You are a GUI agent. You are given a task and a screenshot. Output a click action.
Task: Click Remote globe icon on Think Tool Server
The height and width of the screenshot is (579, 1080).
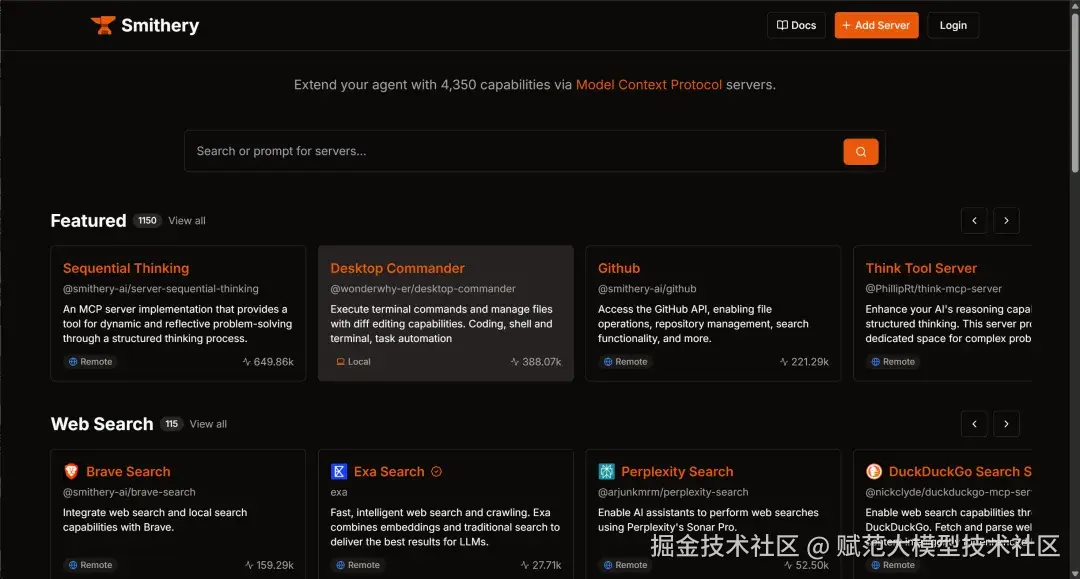click(x=875, y=361)
